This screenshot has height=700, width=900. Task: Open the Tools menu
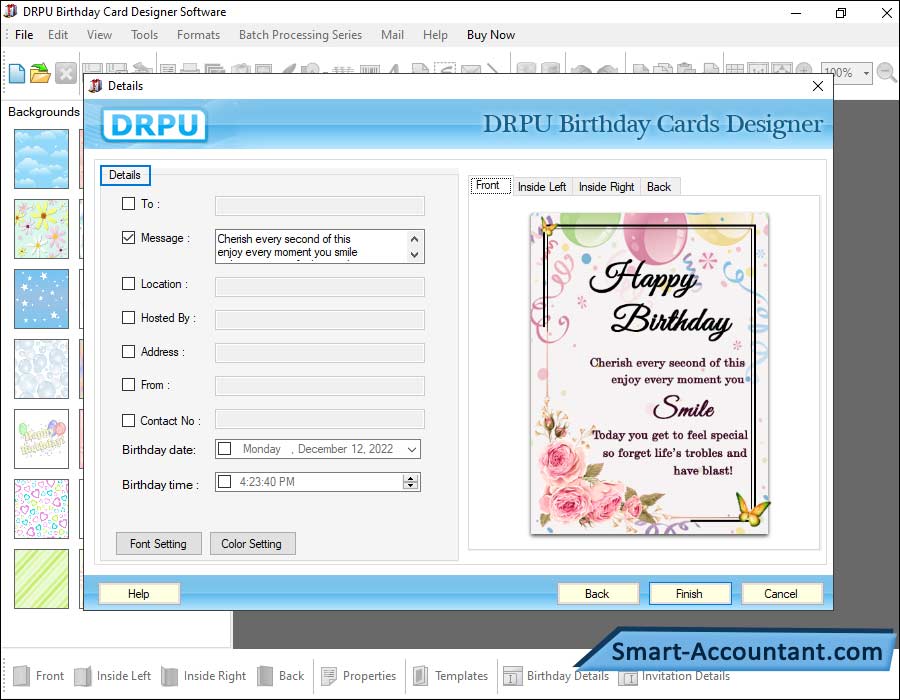pos(144,35)
